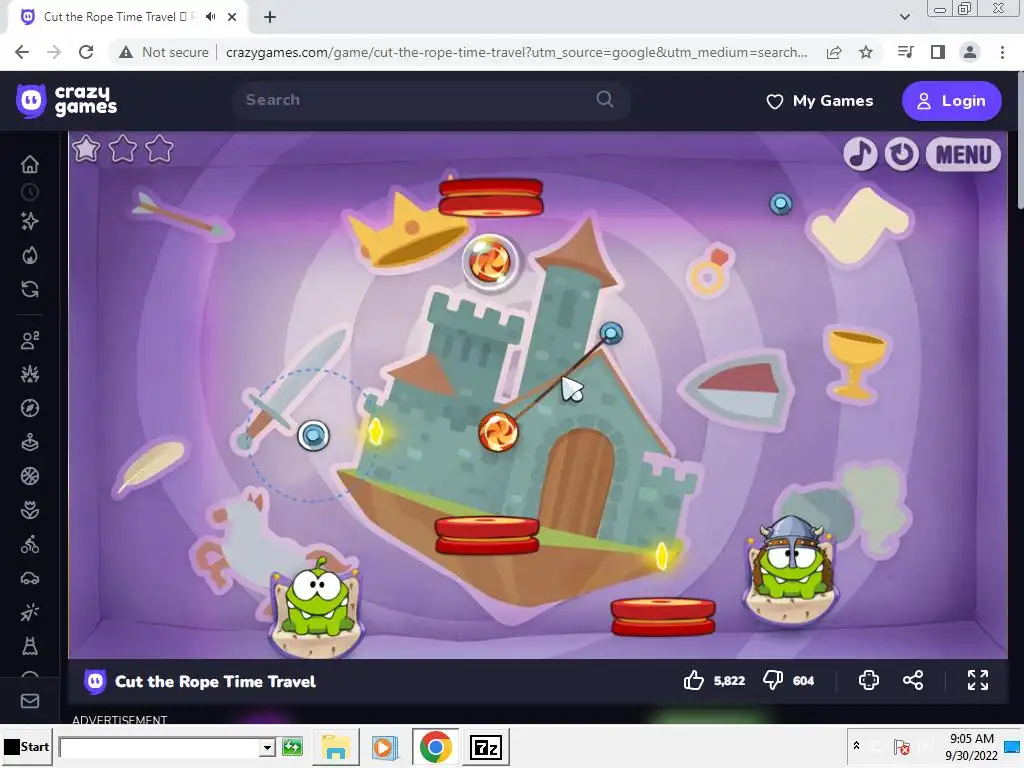Go back to the previous page

[x=22, y=52]
